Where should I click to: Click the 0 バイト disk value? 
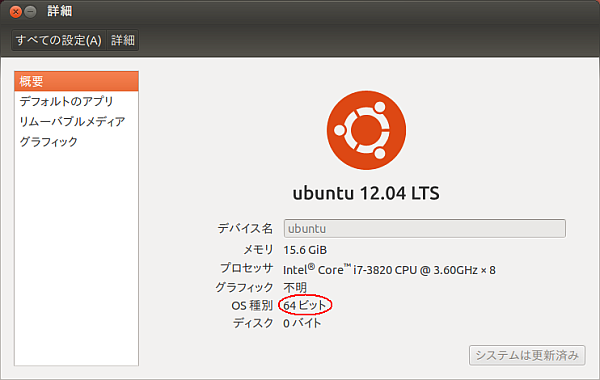coord(302,323)
